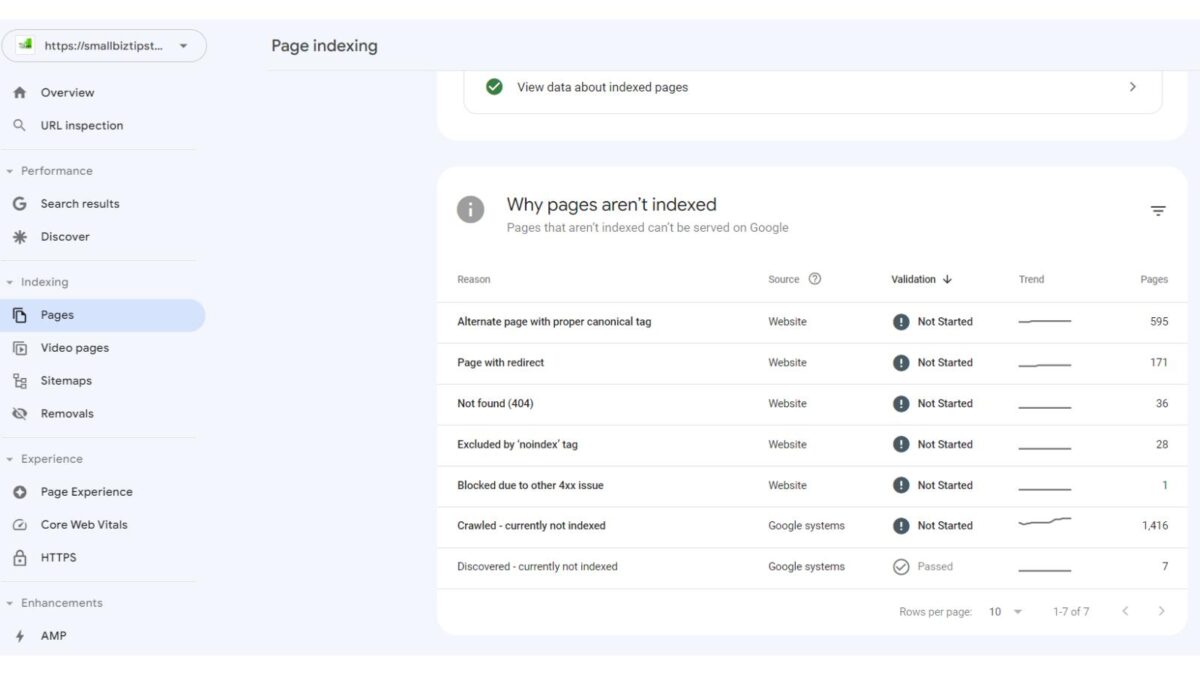Click the Source help question mark
The height and width of the screenshot is (675, 1200).
[814, 279]
